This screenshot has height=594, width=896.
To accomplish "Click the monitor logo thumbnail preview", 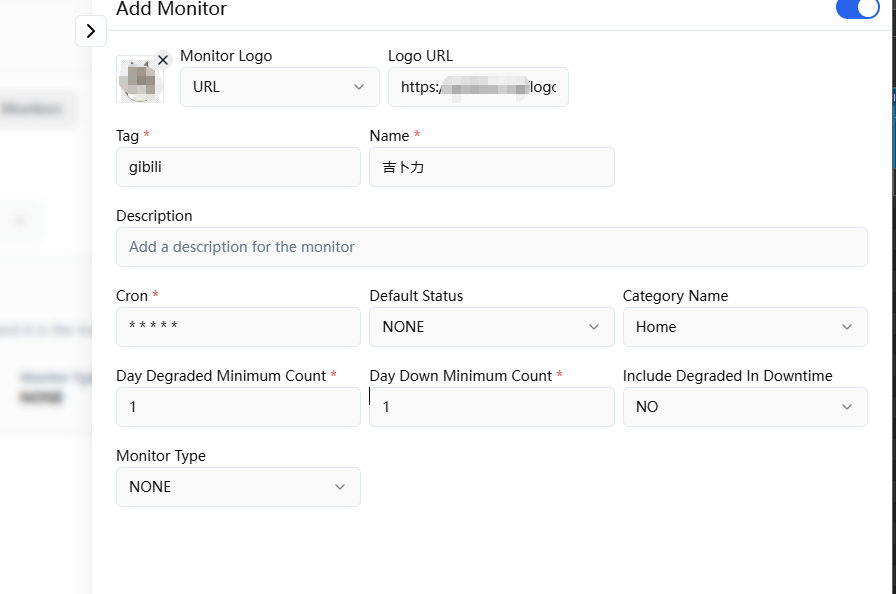I will pyautogui.click(x=139, y=79).
